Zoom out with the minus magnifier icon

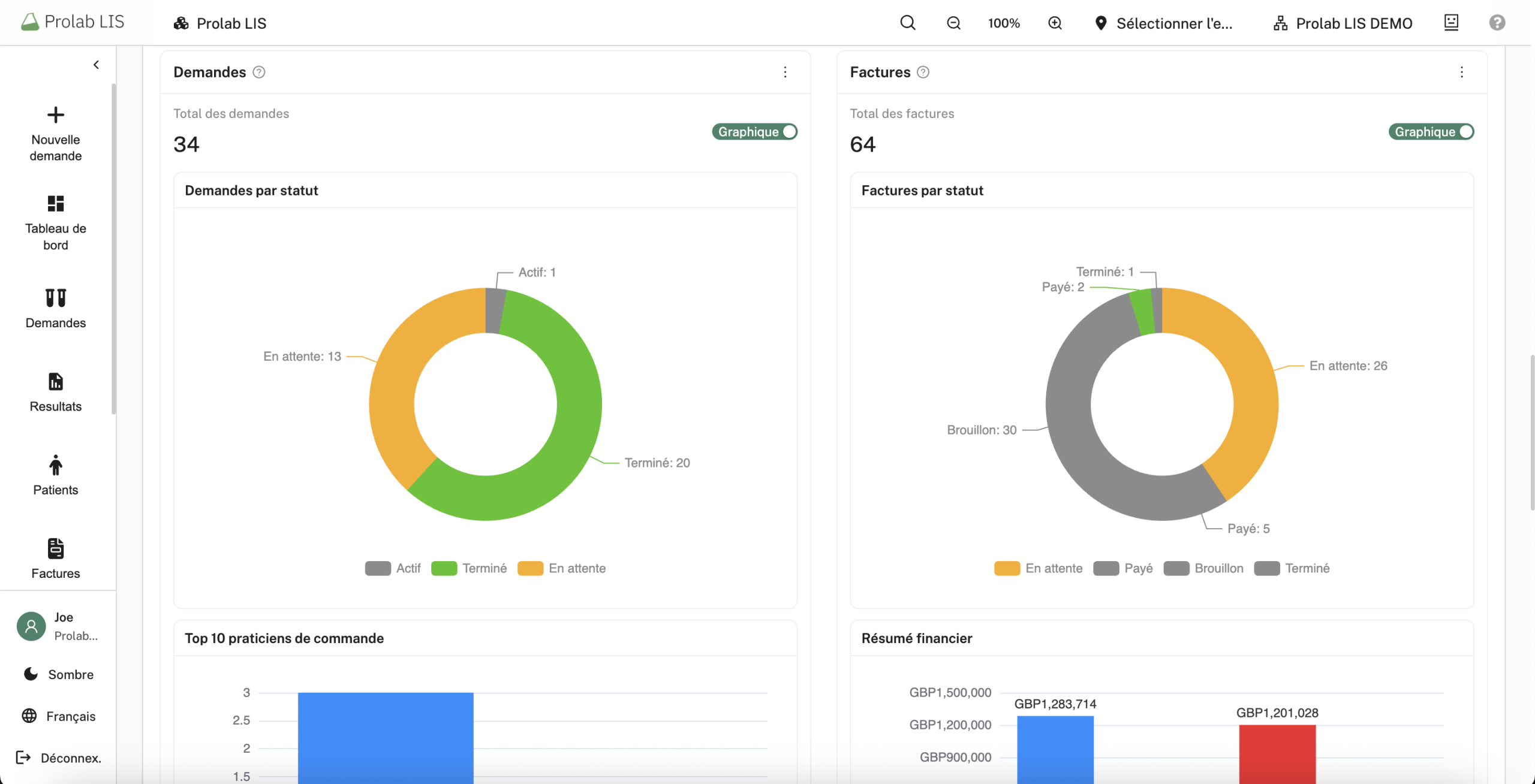click(953, 23)
